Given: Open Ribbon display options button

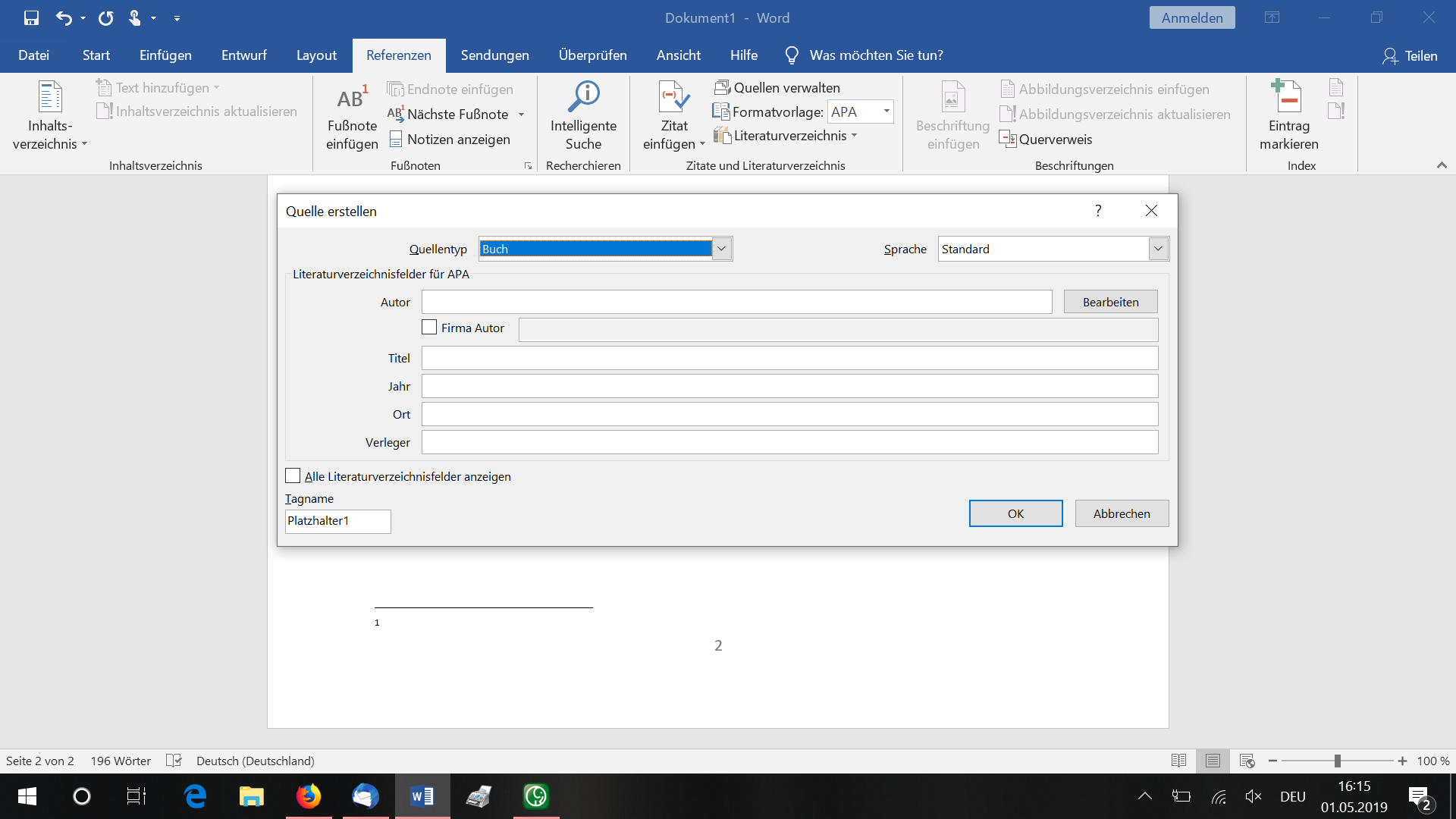Looking at the screenshot, I should (x=1272, y=17).
